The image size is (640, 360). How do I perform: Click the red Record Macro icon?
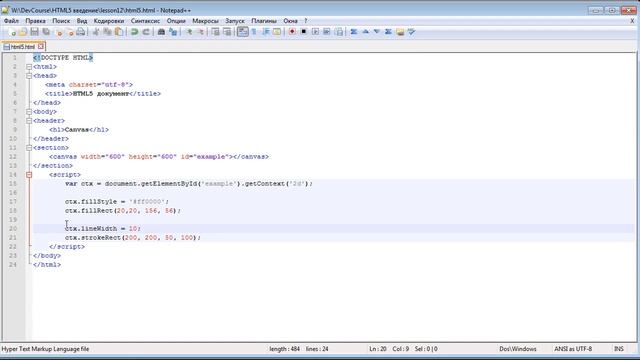click(292, 32)
